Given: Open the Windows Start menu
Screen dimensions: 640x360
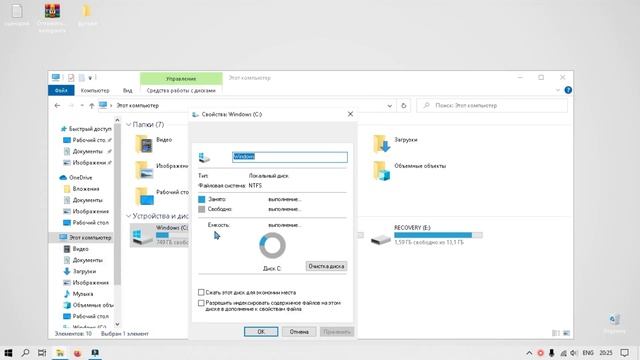Looking at the screenshot, I should click(x=8, y=353).
